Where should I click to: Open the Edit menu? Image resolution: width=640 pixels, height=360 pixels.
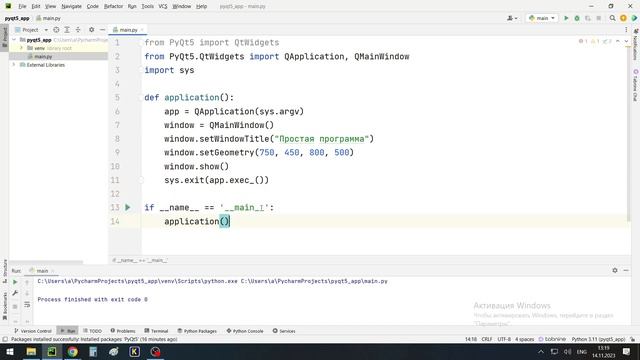(36, 6)
